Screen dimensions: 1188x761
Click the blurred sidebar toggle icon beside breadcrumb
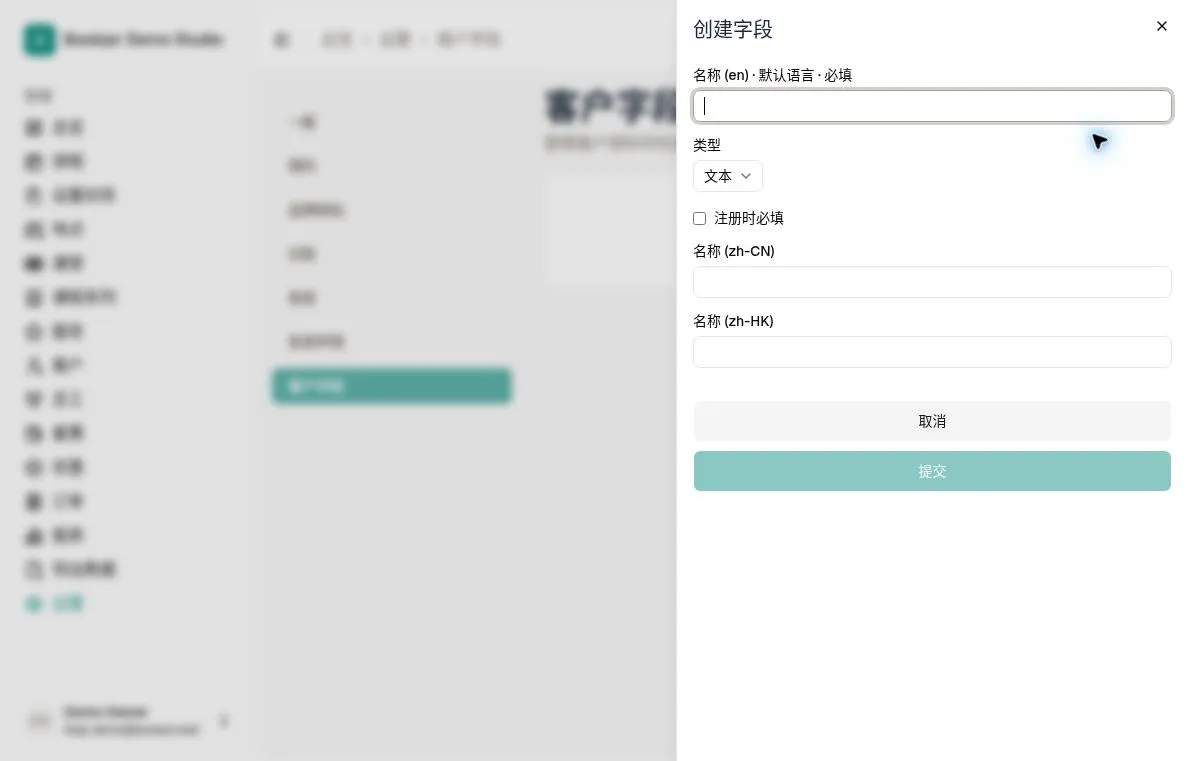click(x=281, y=39)
